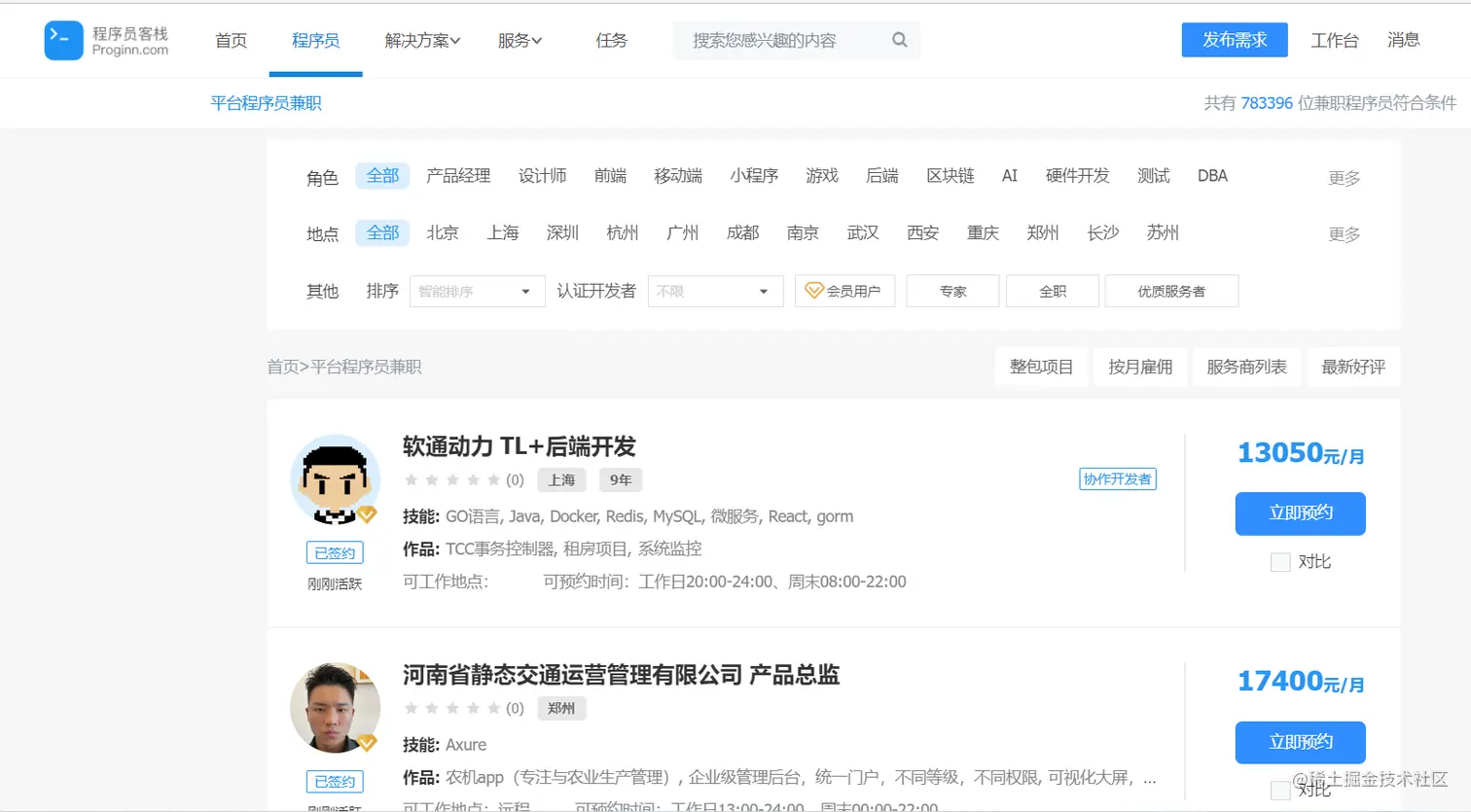The height and width of the screenshot is (812, 1471).
Task: Click the first listing's five-star rating
Action: click(452, 479)
